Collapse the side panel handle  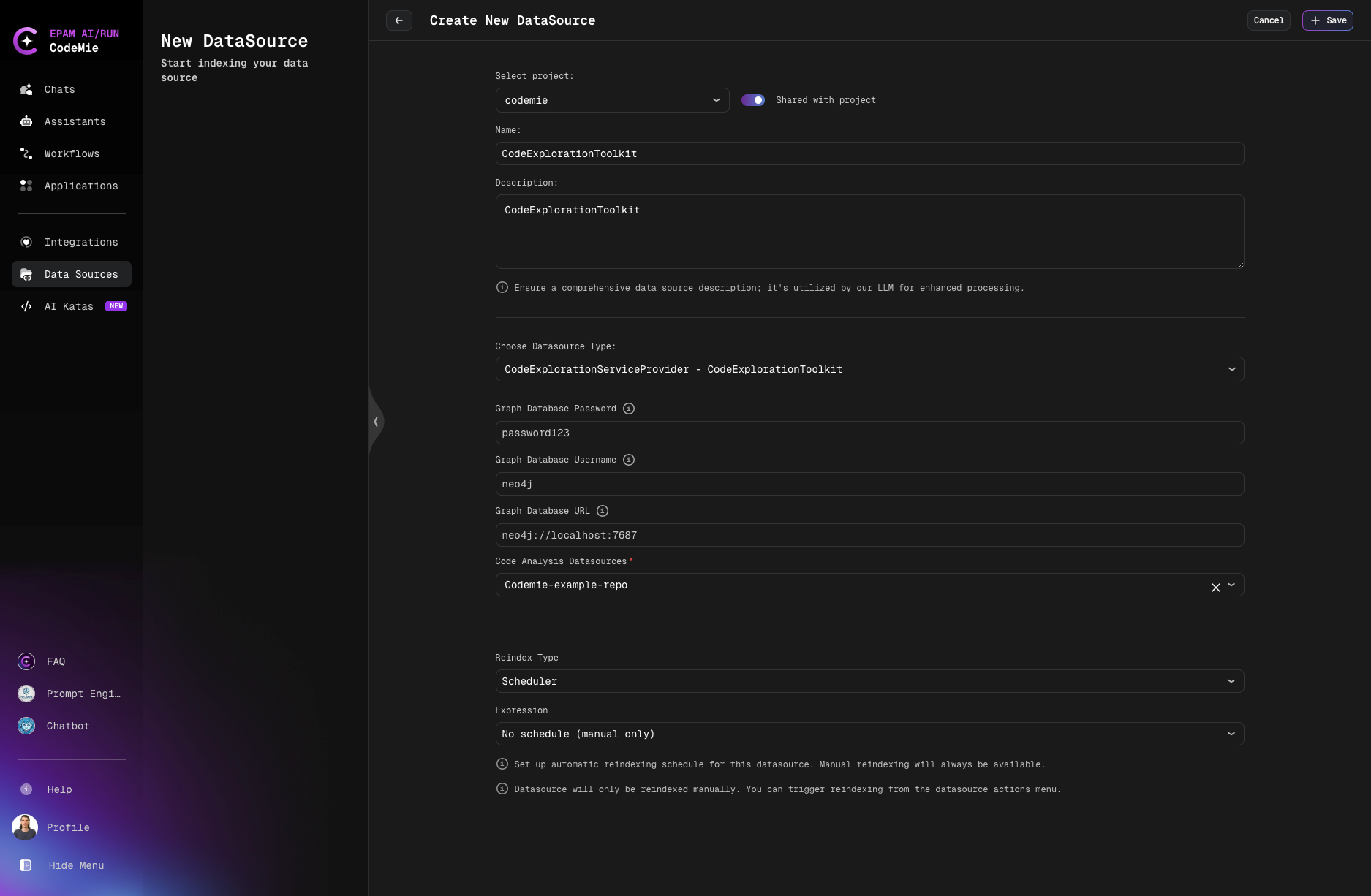(x=376, y=422)
